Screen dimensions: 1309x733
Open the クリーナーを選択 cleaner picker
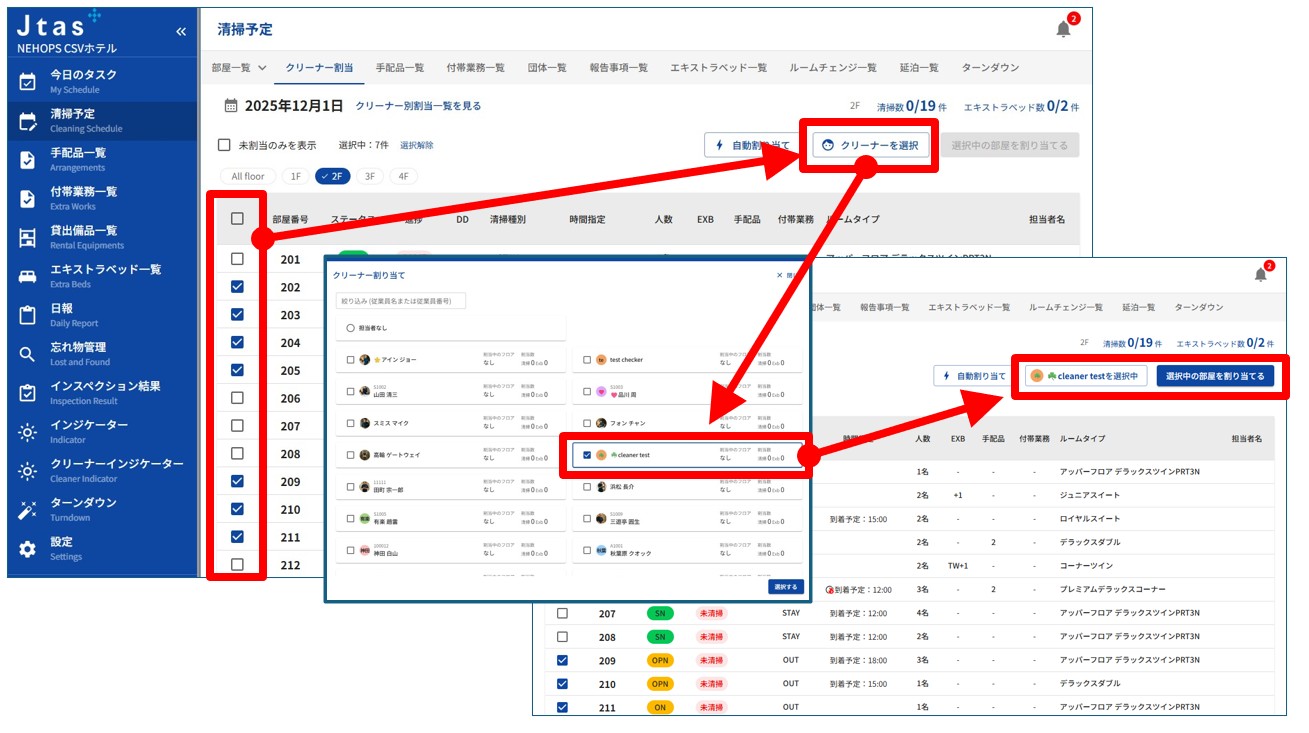click(x=870, y=146)
